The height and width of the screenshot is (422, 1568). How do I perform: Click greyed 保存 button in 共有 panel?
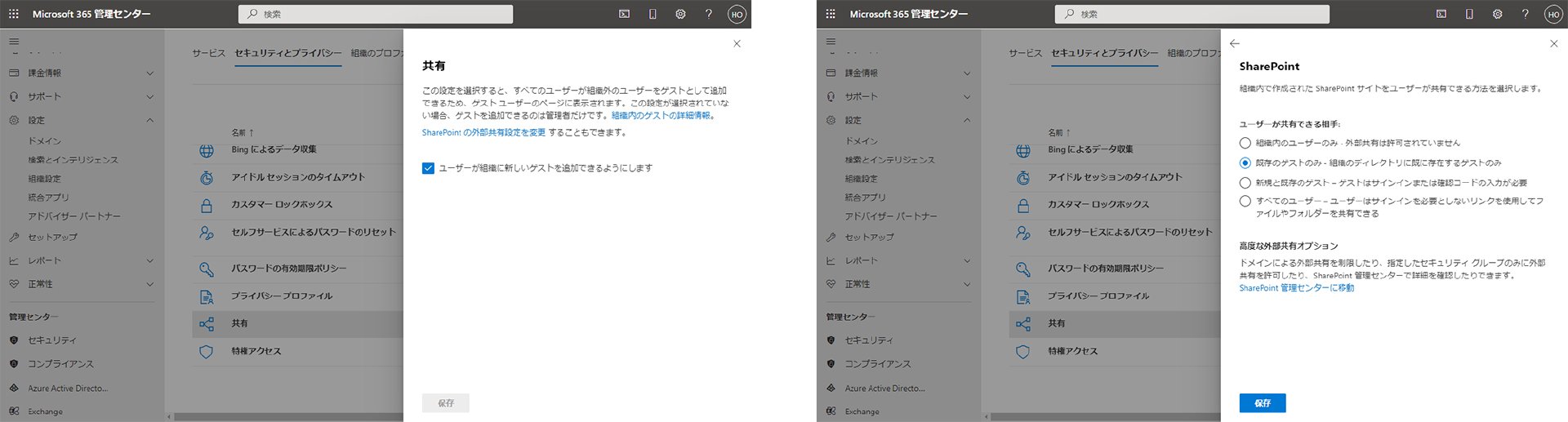pyautogui.click(x=445, y=403)
